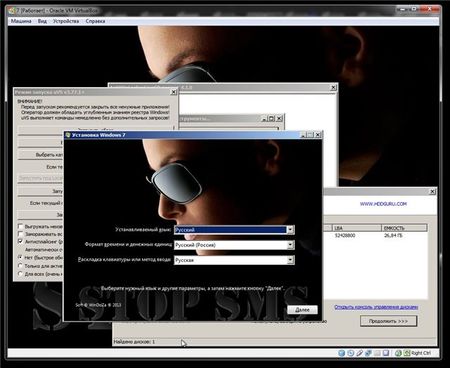Close the small gray window behind the setup dialog

coord(279,118)
